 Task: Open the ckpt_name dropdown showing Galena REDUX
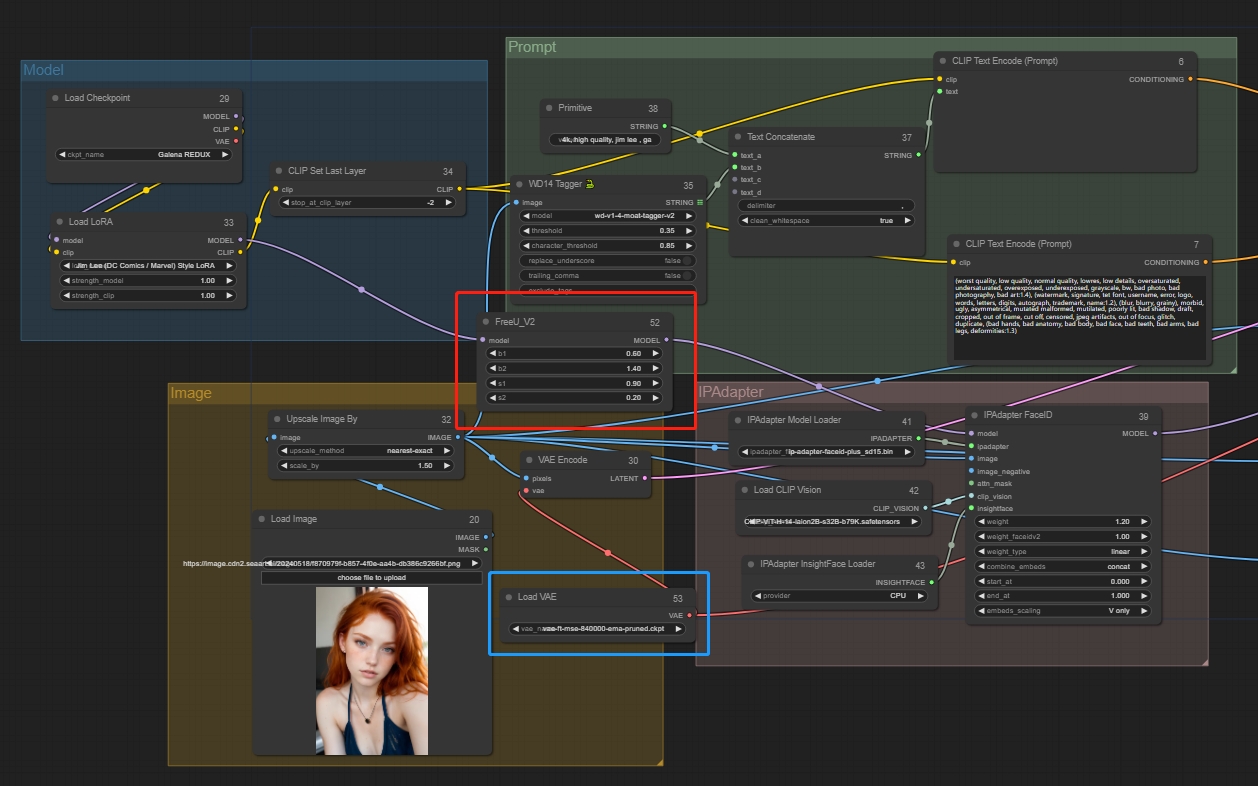[x=144, y=155]
